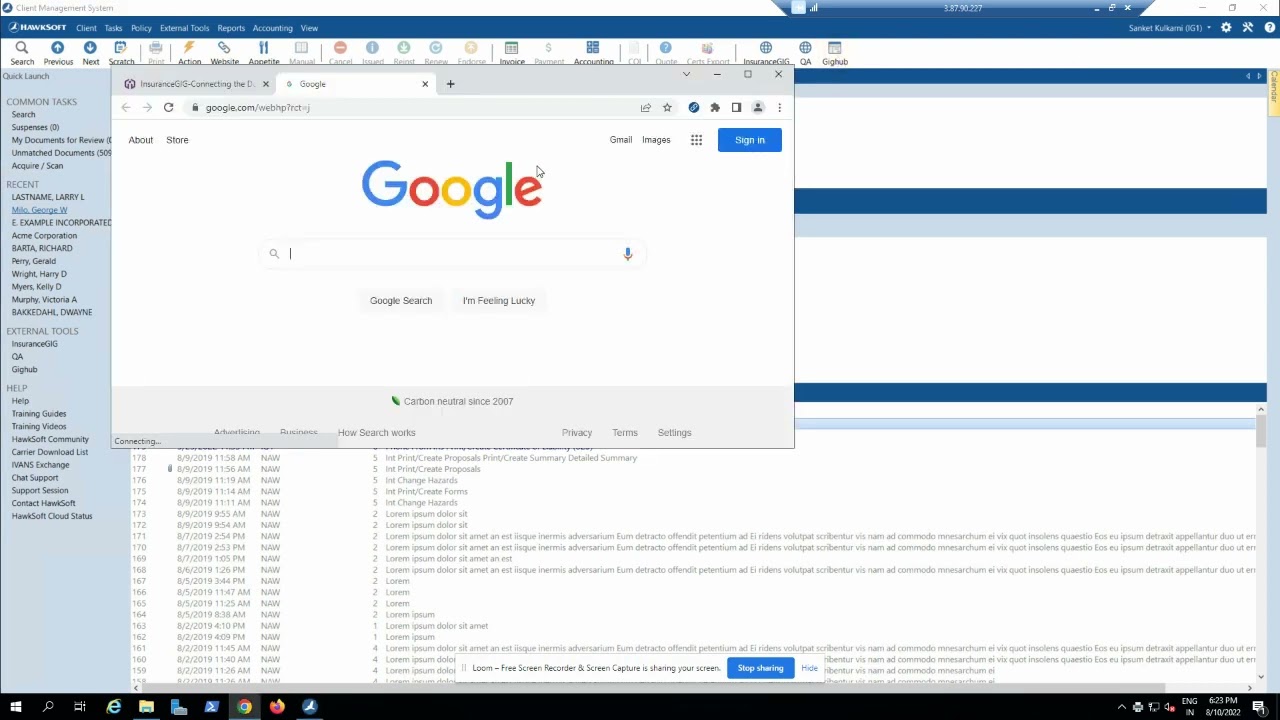Start voice search with the microphone
Image resolution: width=1280 pixels, height=720 pixels.
tap(628, 254)
